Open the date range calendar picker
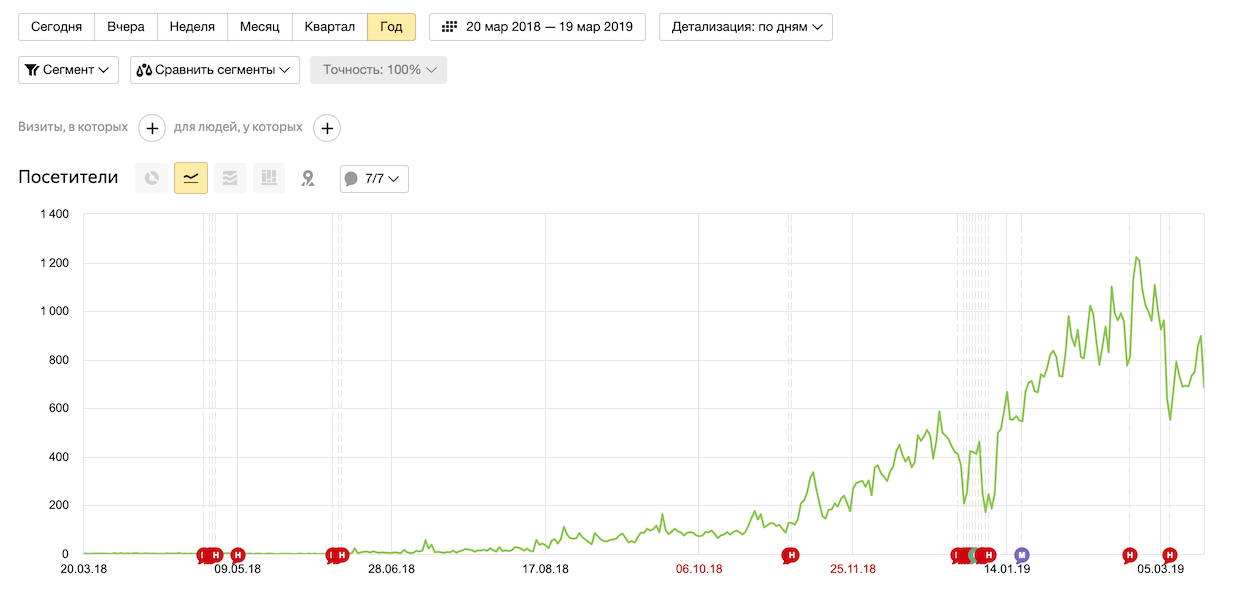 click(x=537, y=27)
